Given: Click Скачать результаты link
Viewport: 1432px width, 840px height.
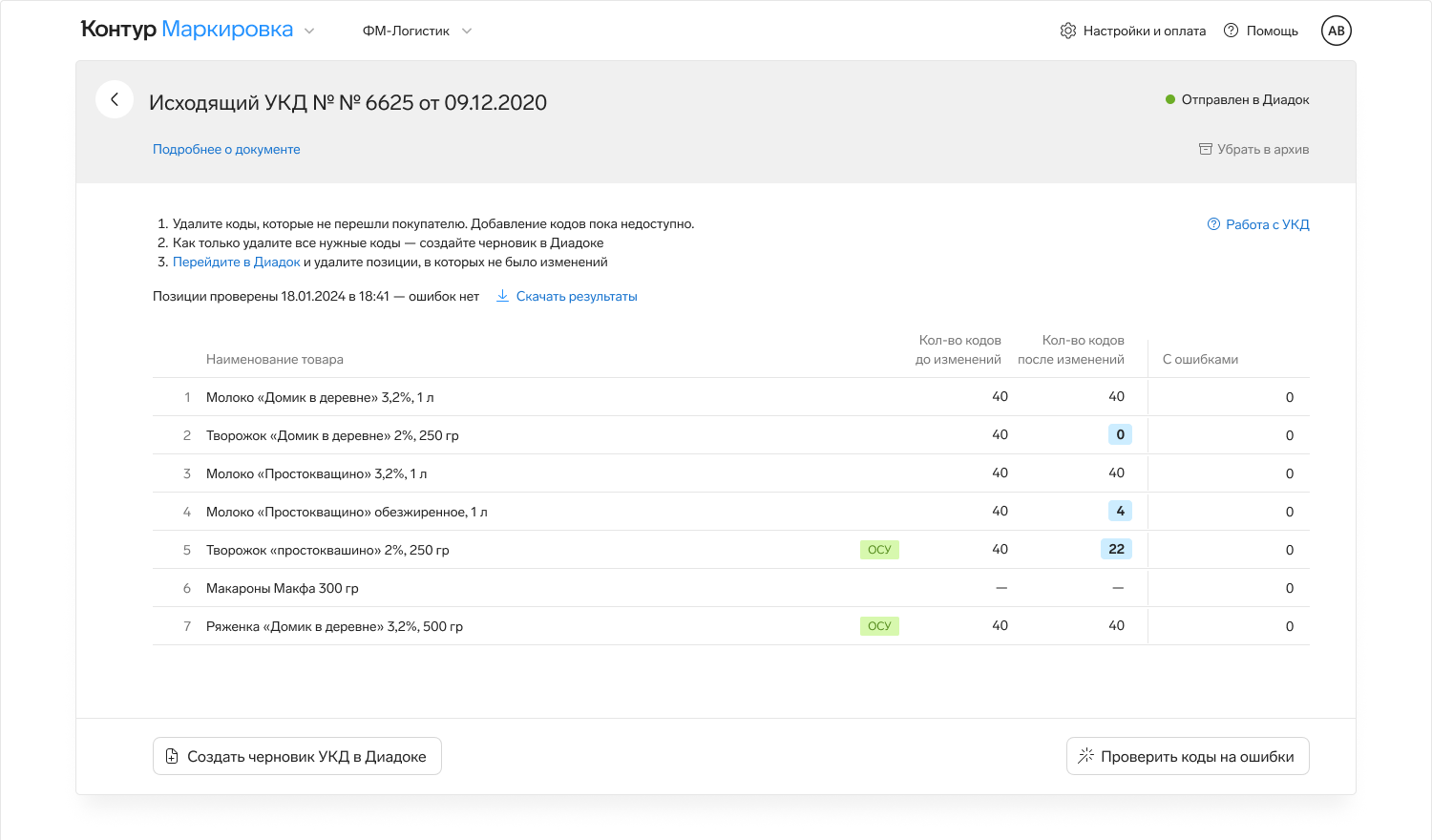Looking at the screenshot, I should point(567,296).
